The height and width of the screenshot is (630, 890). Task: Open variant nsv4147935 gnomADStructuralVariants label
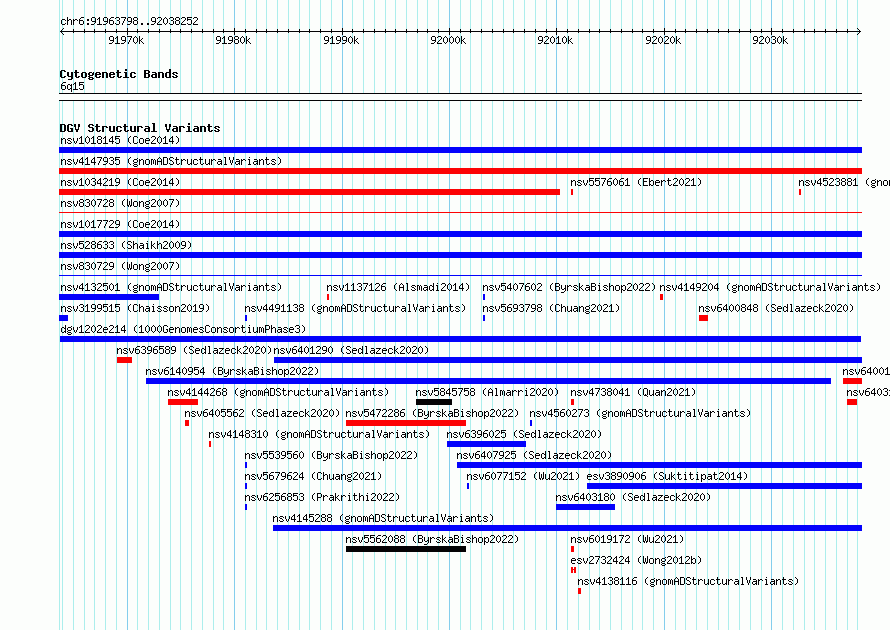(171, 161)
